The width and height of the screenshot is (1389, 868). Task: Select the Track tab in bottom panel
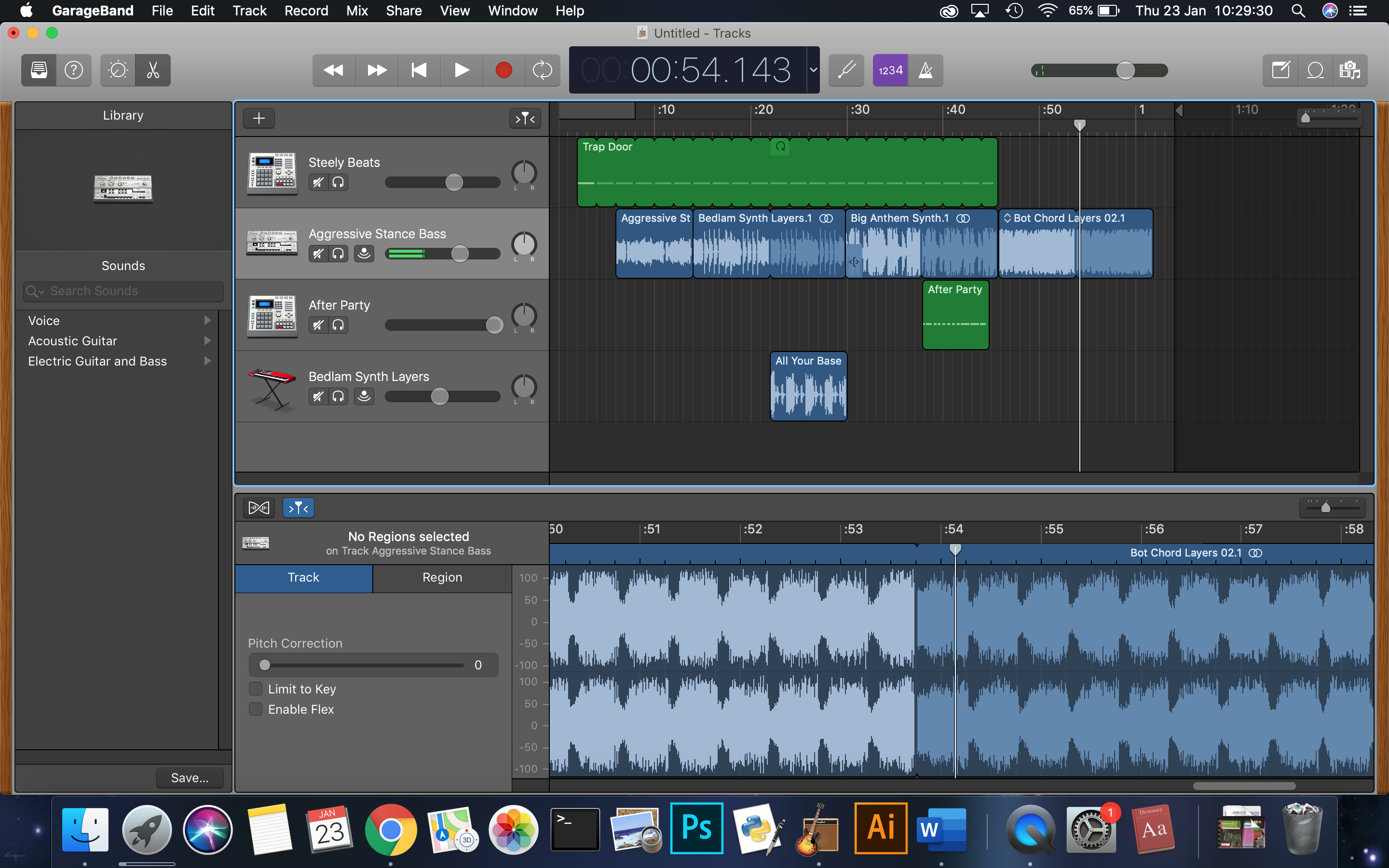(x=303, y=577)
